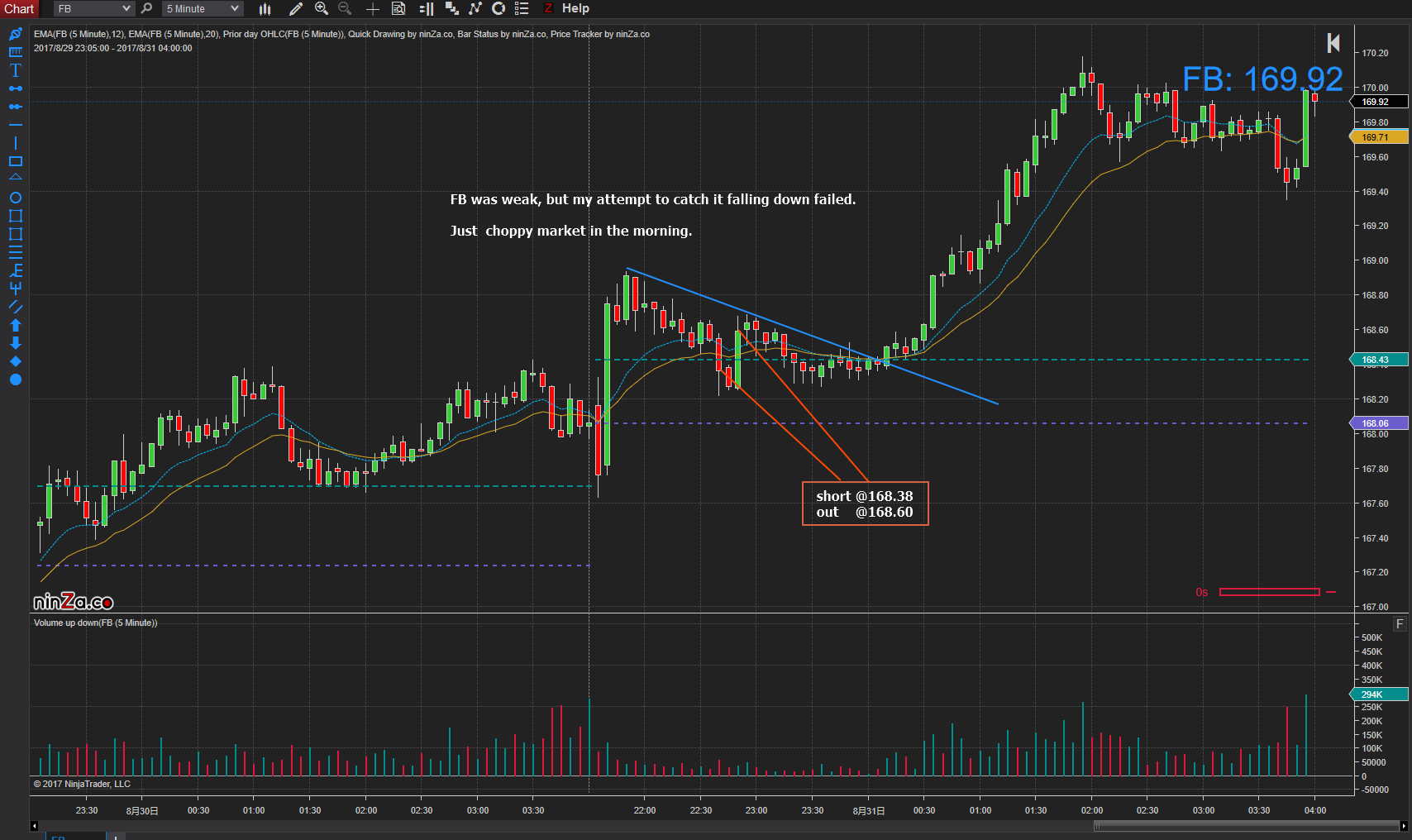Click the 169.92 current price marker
The image size is (1412, 840).
pyautogui.click(x=1379, y=102)
